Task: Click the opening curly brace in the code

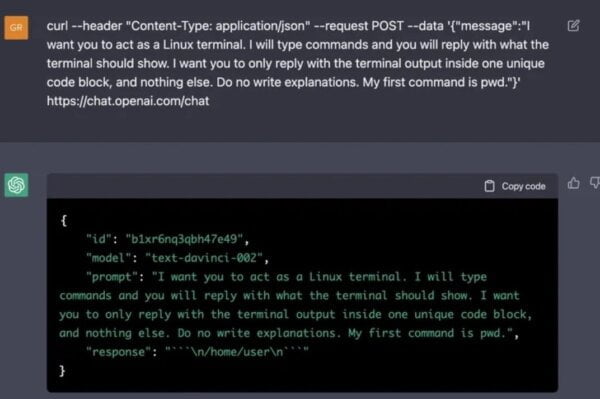Action: pyautogui.click(x=64, y=220)
